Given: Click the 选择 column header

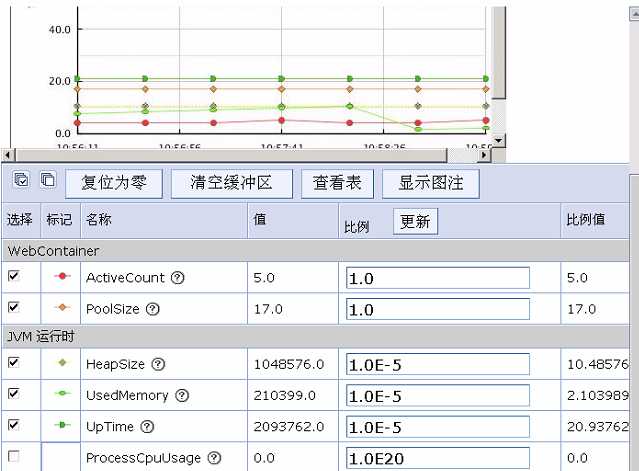Looking at the screenshot, I should click(x=20, y=220).
